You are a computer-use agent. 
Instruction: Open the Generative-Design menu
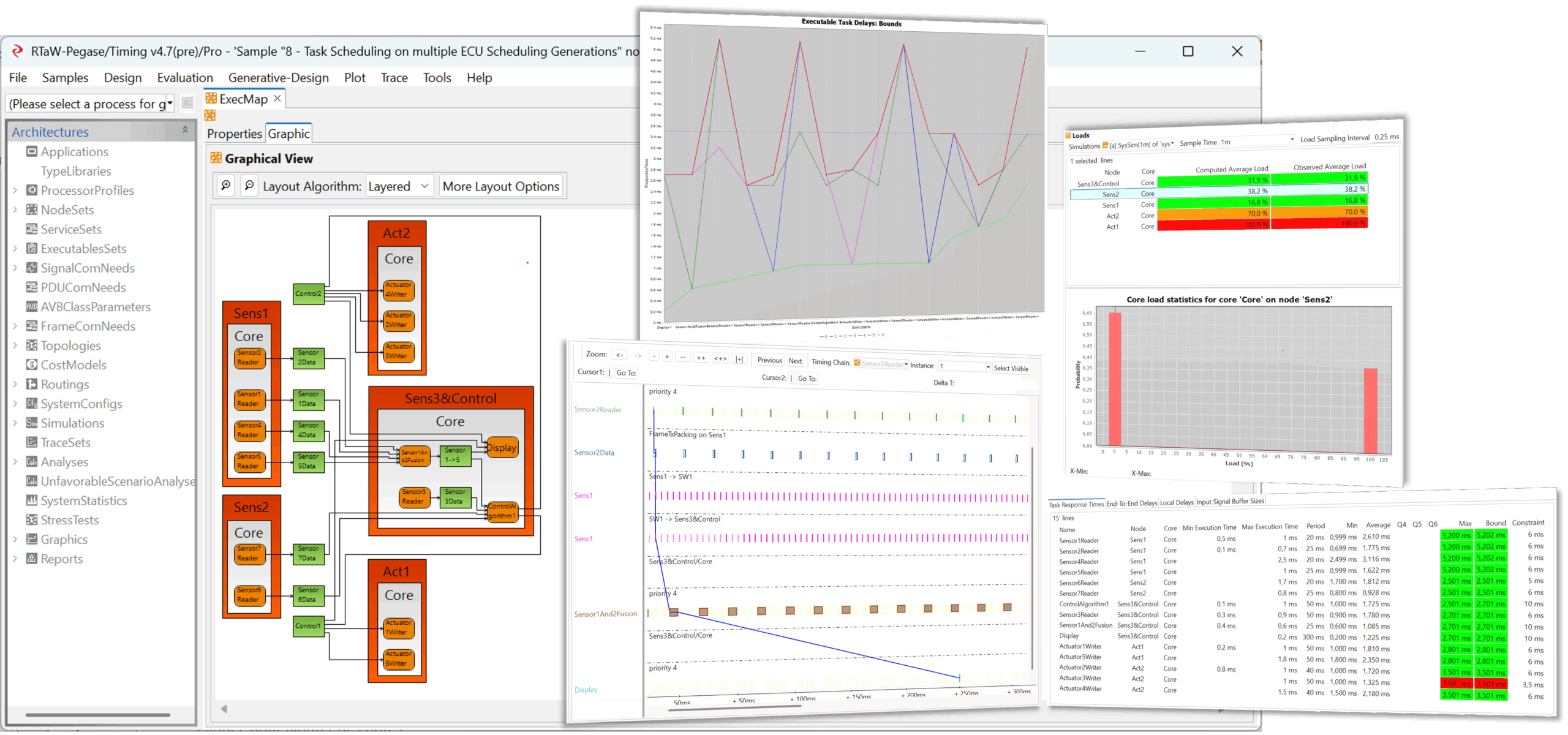pos(279,78)
